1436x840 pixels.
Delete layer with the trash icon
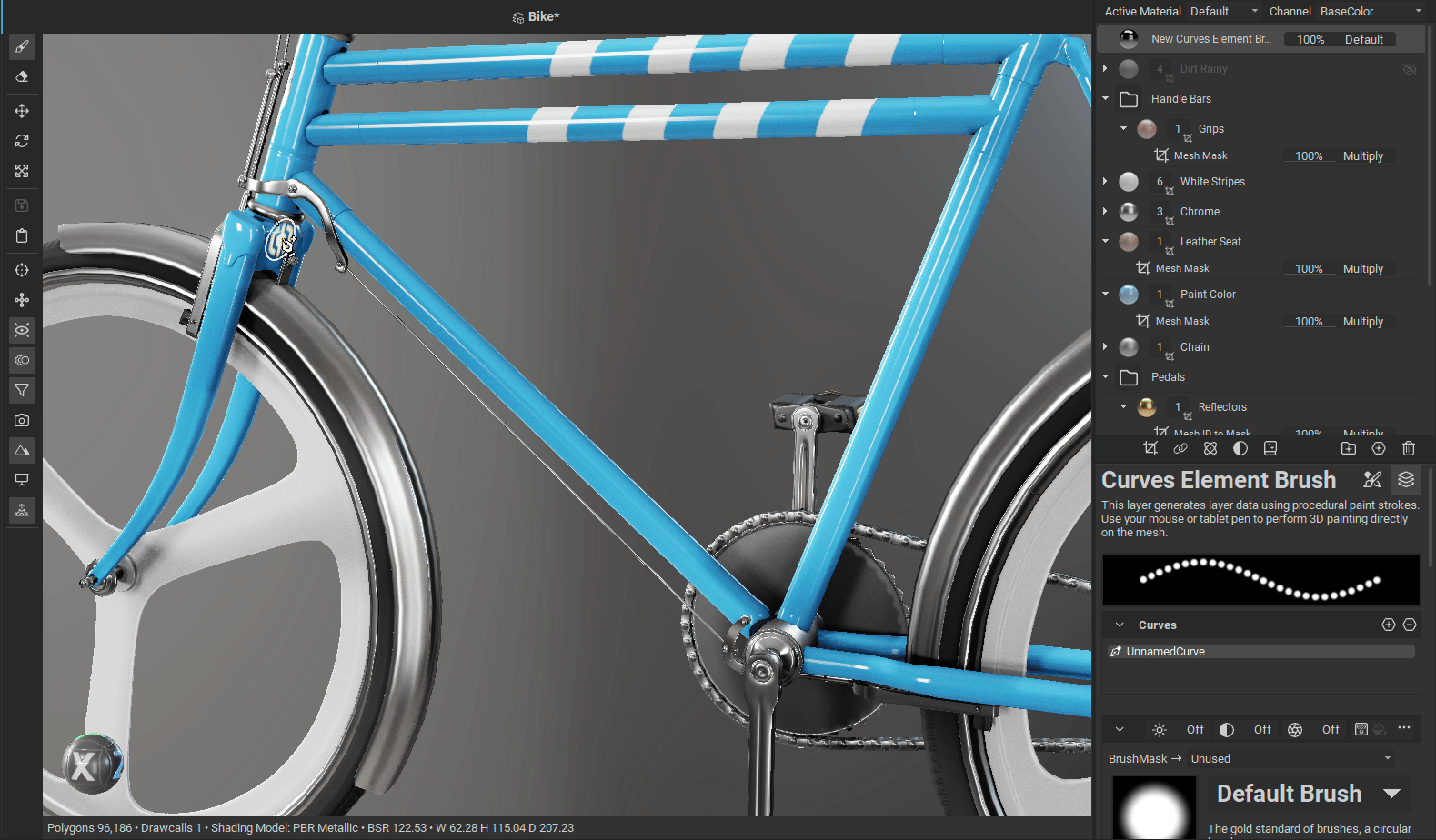click(x=1409, y=448)
